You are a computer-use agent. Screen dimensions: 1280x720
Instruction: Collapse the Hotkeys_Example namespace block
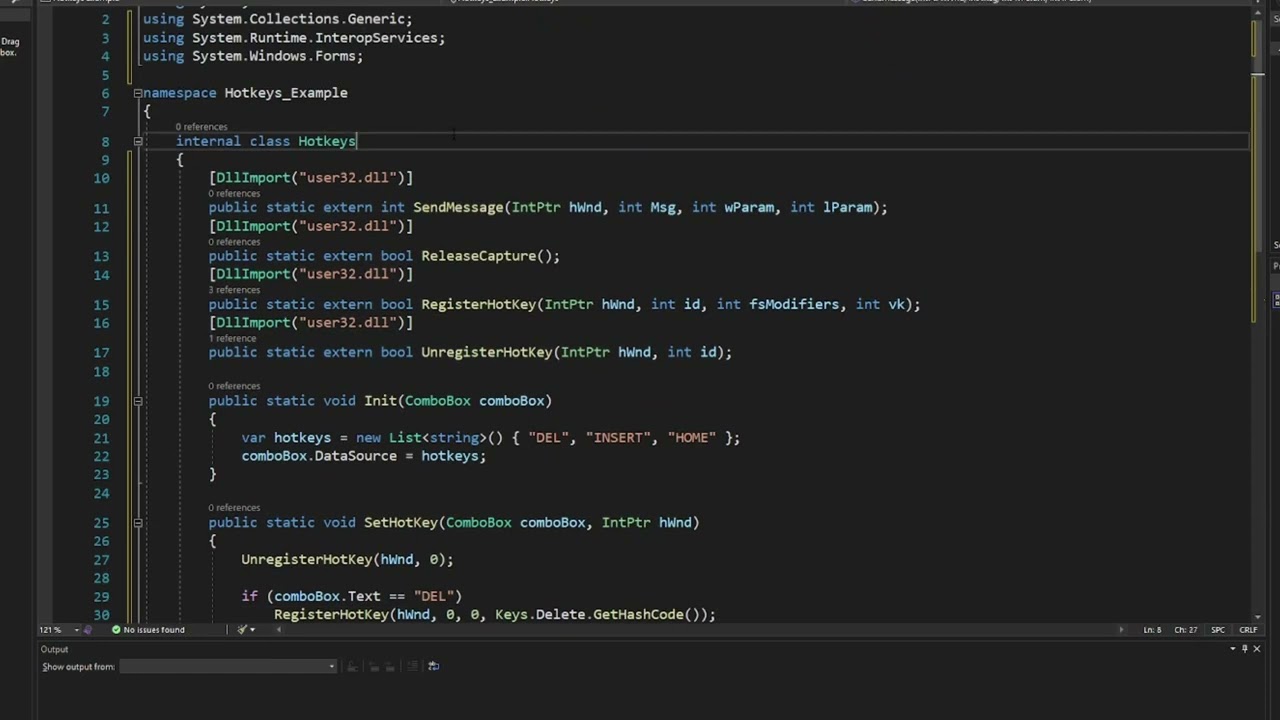tap(138, 93)
